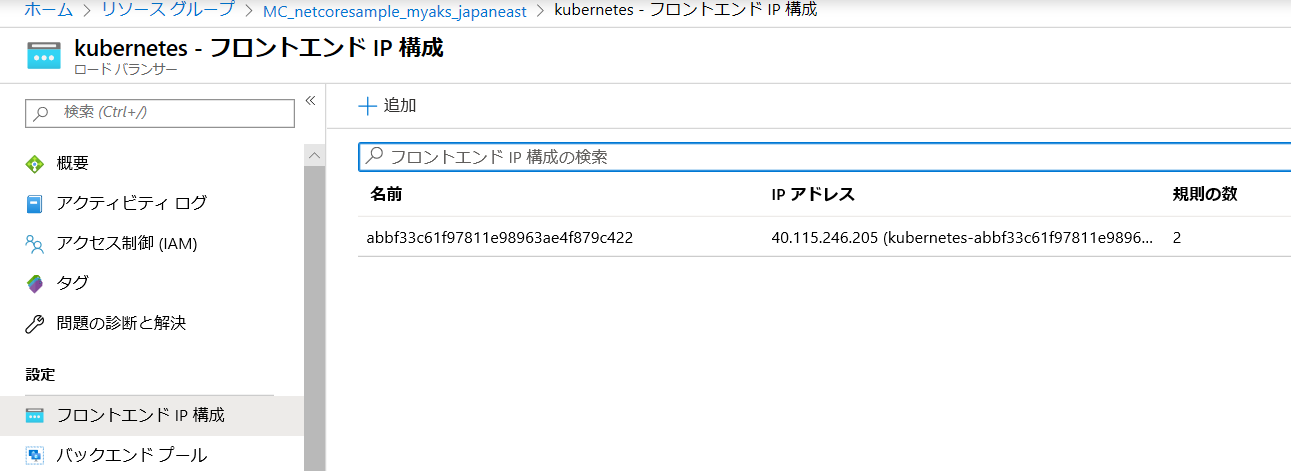This screenshot has height=471, width=1291.
Task: Click the wrench diagnose icon
Action: tap(35, 323)
